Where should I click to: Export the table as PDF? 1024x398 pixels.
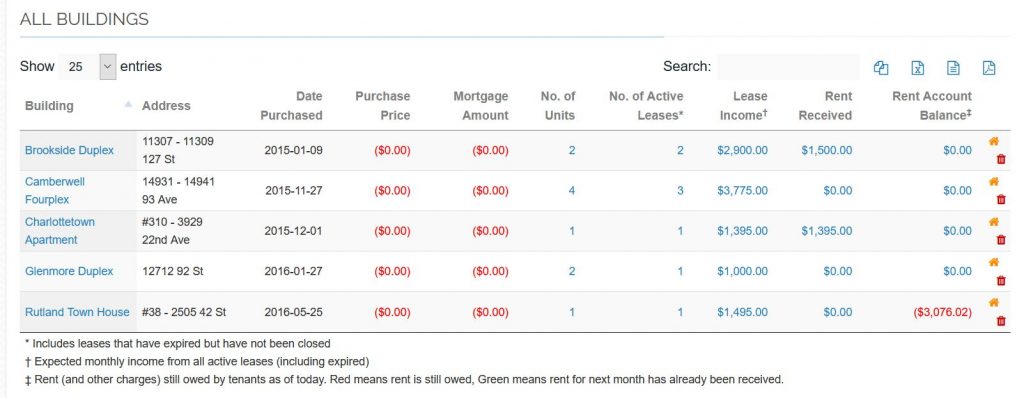pos(989,67)
